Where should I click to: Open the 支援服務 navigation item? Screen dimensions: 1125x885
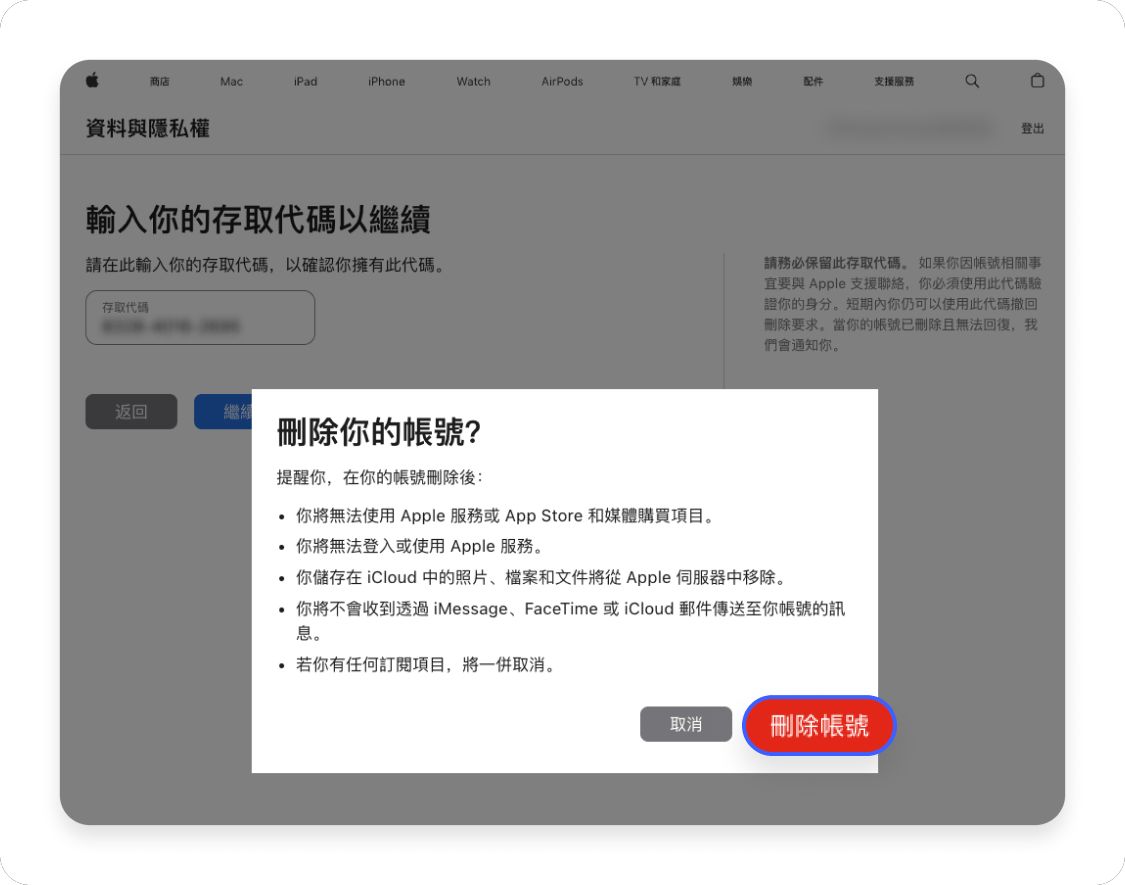pyautogui.click(x=894, y=81)
